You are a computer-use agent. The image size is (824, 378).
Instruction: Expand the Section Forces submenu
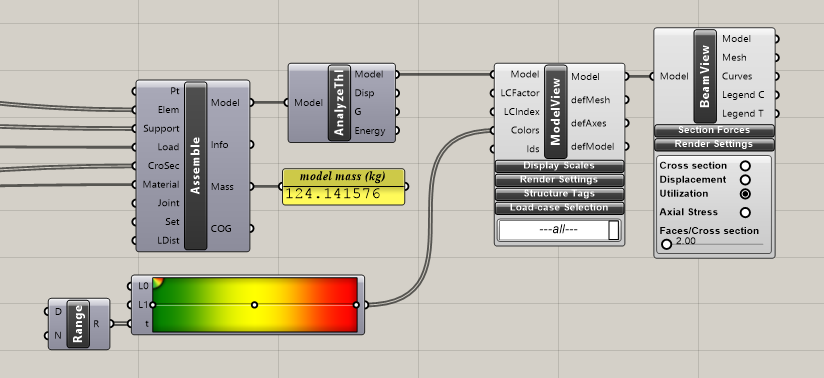tap(714, 130)
